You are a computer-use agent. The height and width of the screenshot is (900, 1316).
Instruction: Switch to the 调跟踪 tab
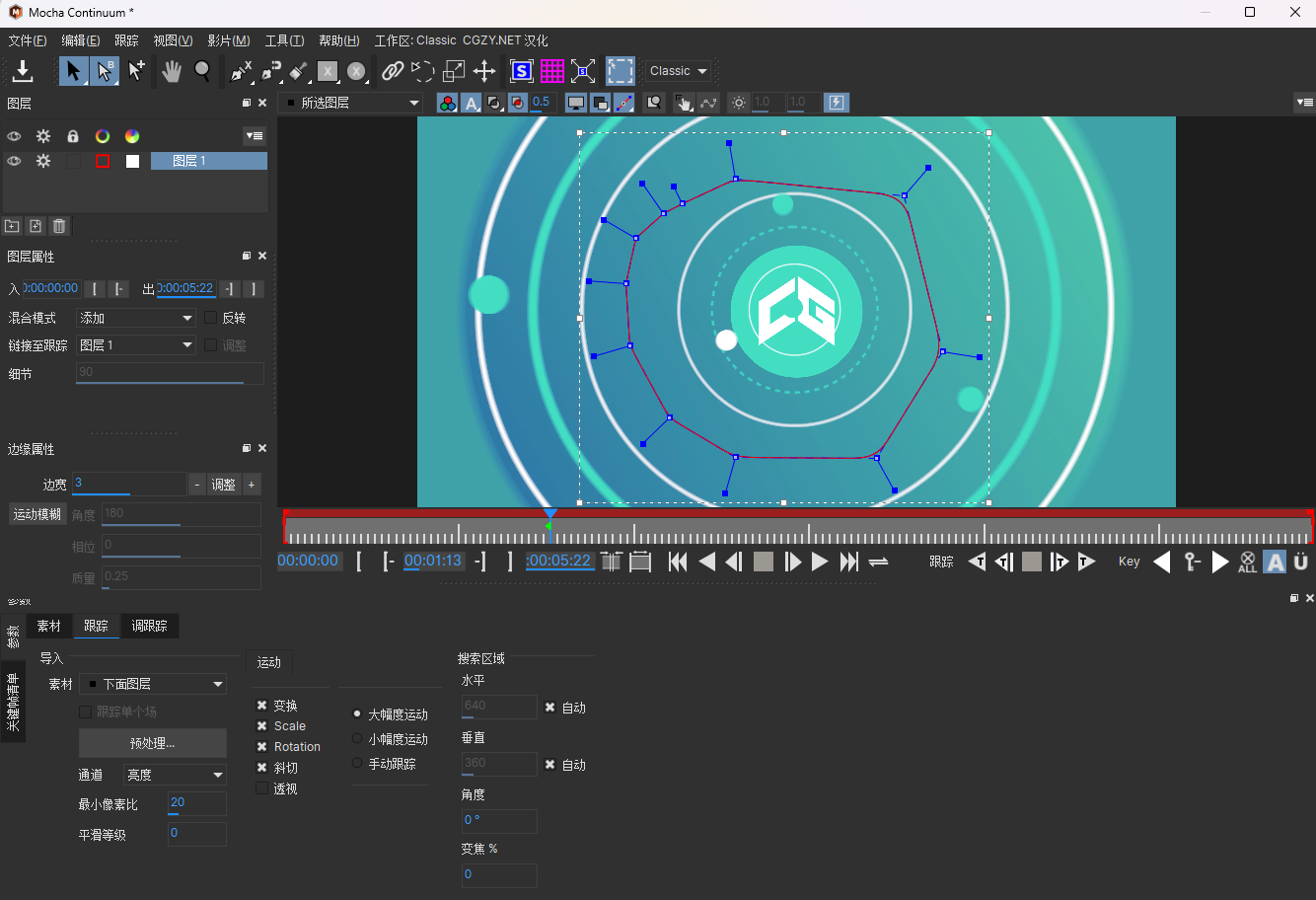pyautogui.click(x=149, y=626)
